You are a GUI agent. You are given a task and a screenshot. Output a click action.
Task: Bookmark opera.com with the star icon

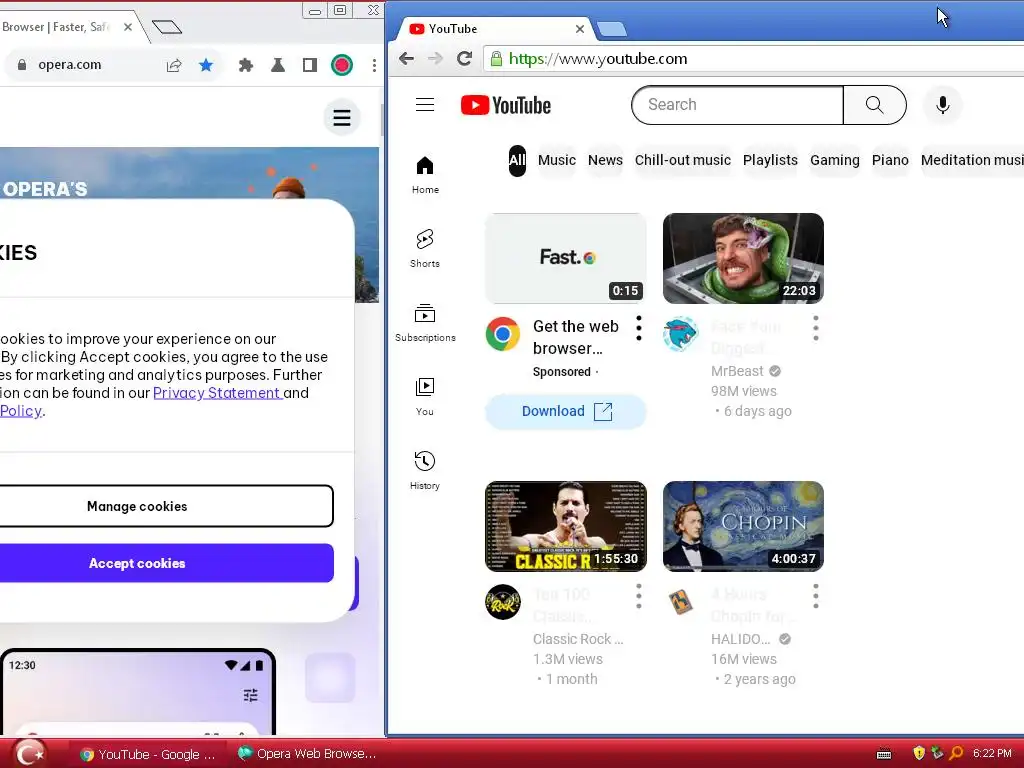[206, 65]
